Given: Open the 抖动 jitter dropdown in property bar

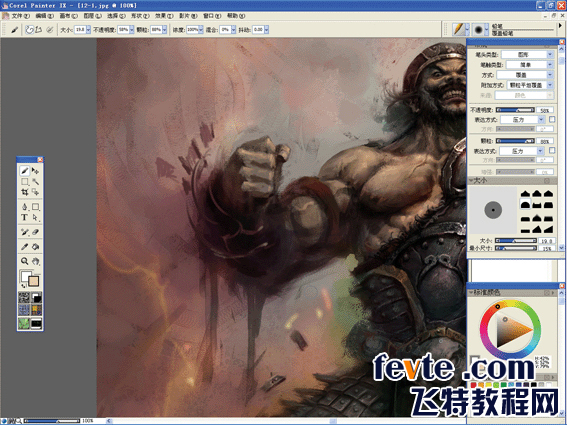Looking at the screenshot, I should point(267,30).
